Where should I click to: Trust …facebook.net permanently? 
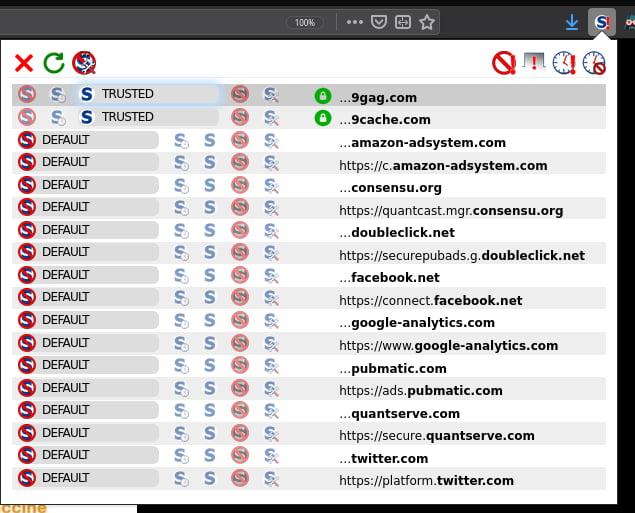(x=209, y=275)
